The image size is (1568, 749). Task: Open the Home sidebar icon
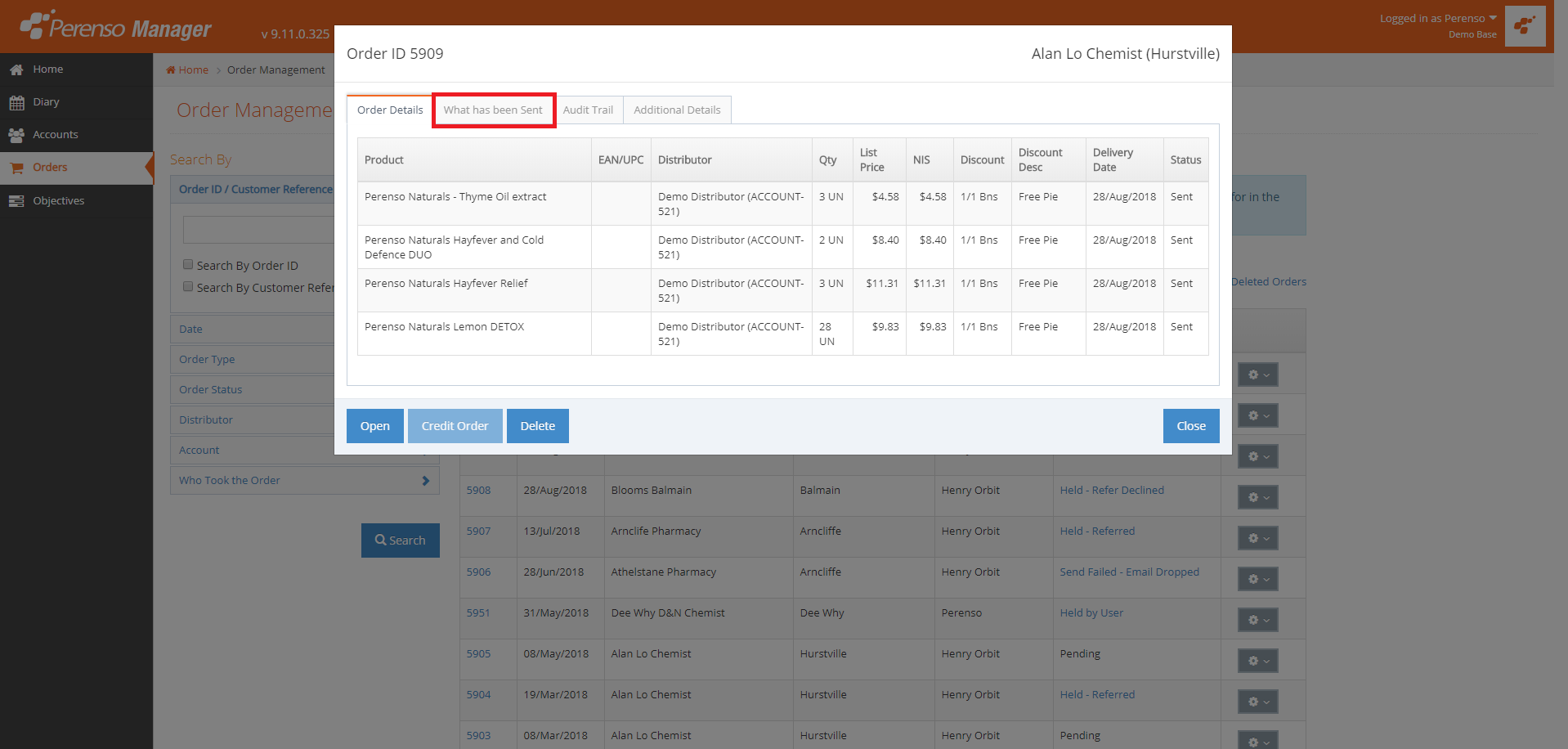(16, 70)
